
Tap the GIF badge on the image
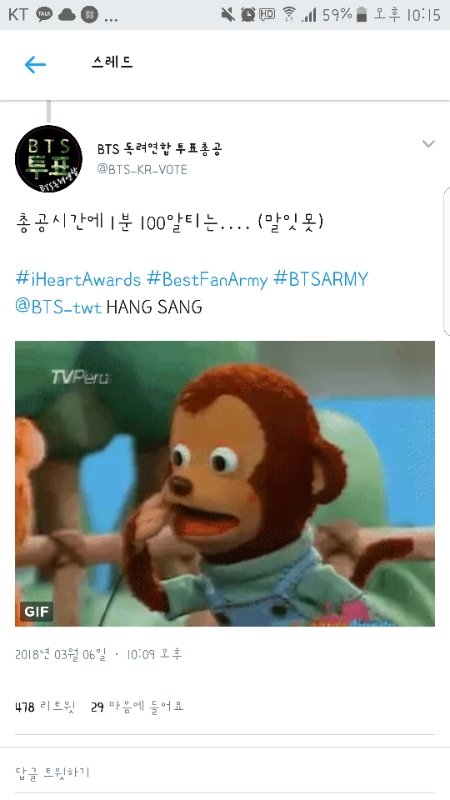(x=37, y=611)
